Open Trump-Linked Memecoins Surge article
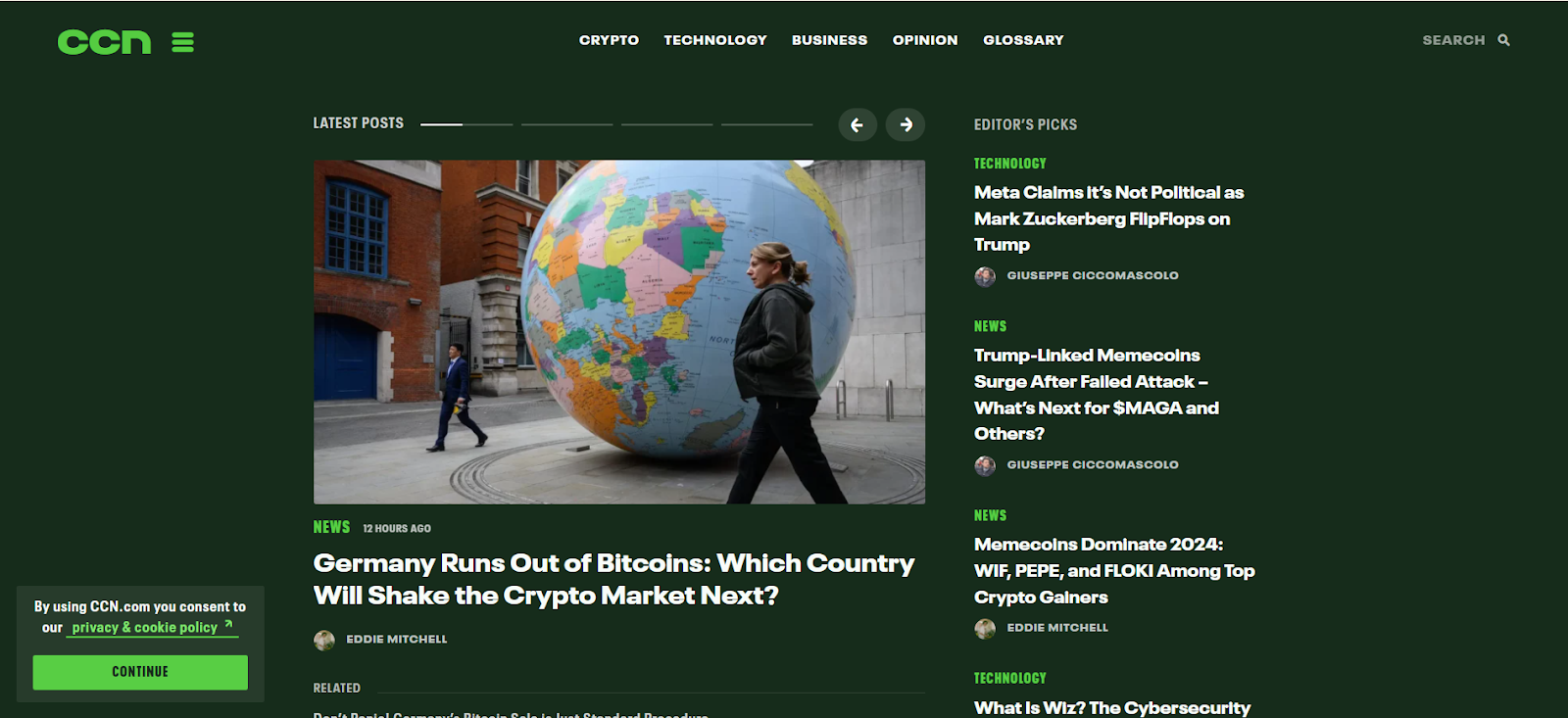 pos(1097,394)
